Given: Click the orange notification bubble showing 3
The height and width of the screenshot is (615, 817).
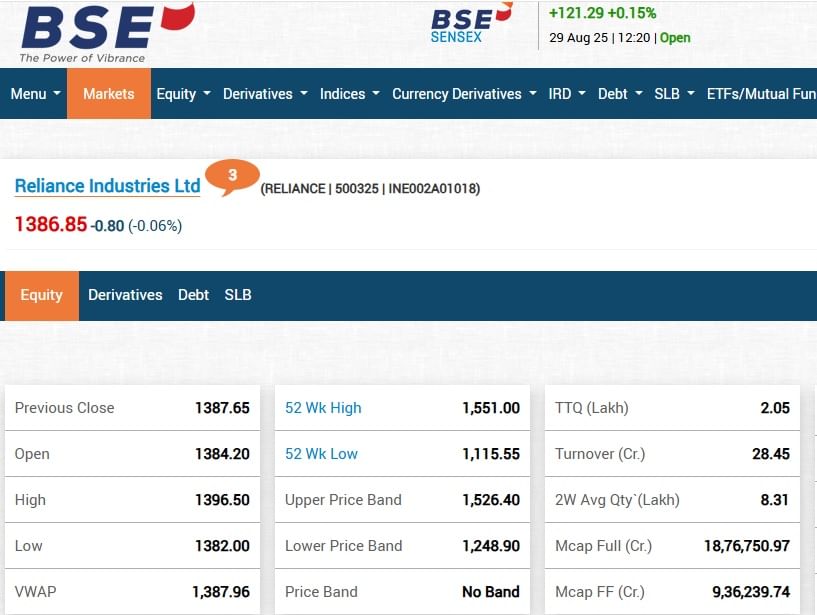Looking at the screenshot, I should pos(232,176).
